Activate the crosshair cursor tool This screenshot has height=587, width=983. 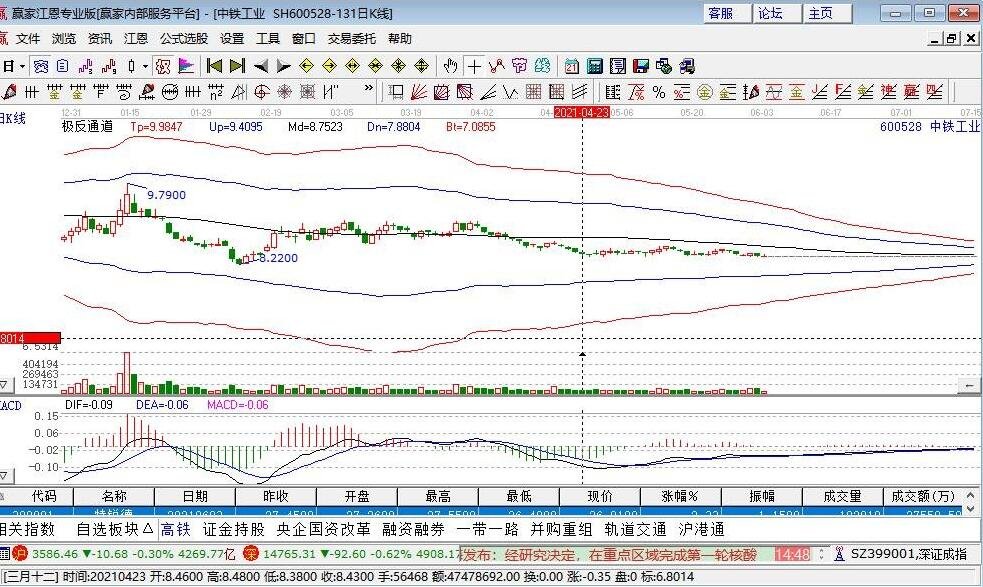click(475, 66)
